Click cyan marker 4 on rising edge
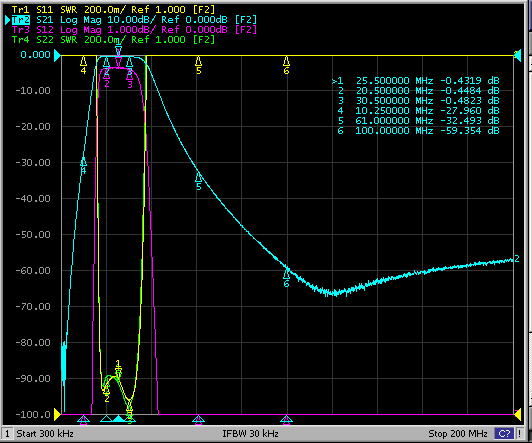Image resolution: width=532 pixels, height=443 pixels. pos(83,166)
